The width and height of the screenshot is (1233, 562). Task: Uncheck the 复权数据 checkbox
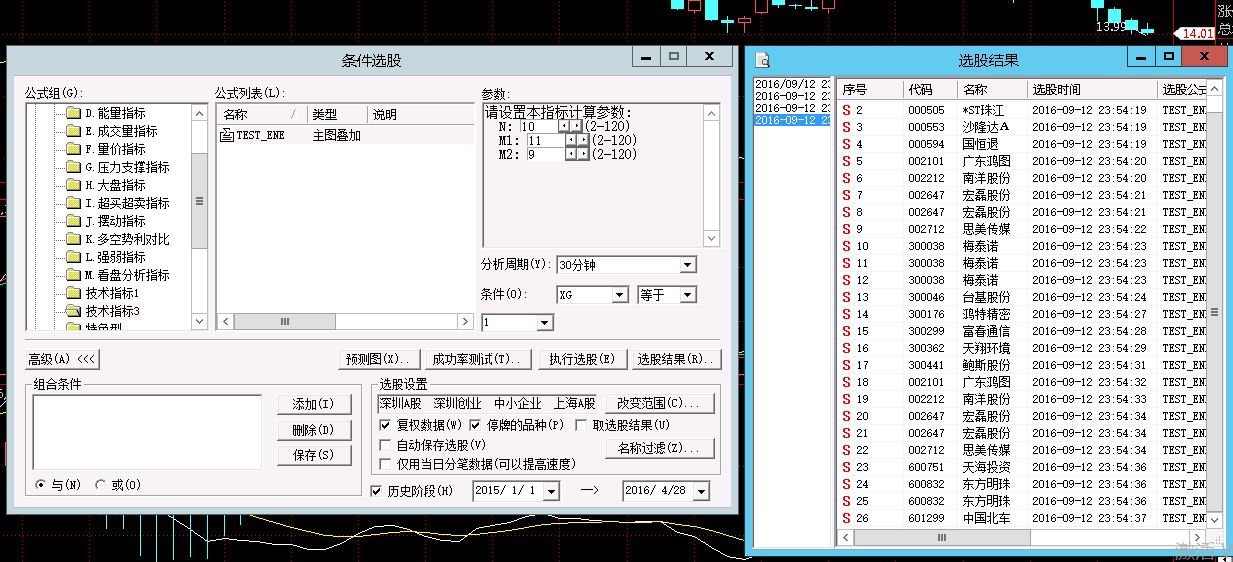(386, 425)
